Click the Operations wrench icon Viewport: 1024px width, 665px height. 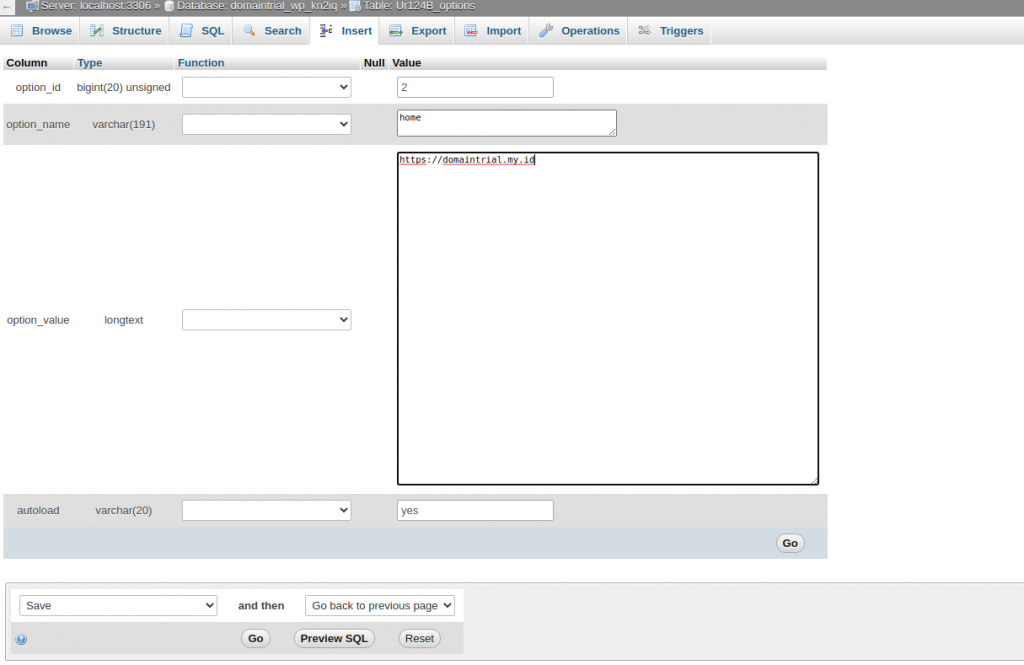click(546, 31)
